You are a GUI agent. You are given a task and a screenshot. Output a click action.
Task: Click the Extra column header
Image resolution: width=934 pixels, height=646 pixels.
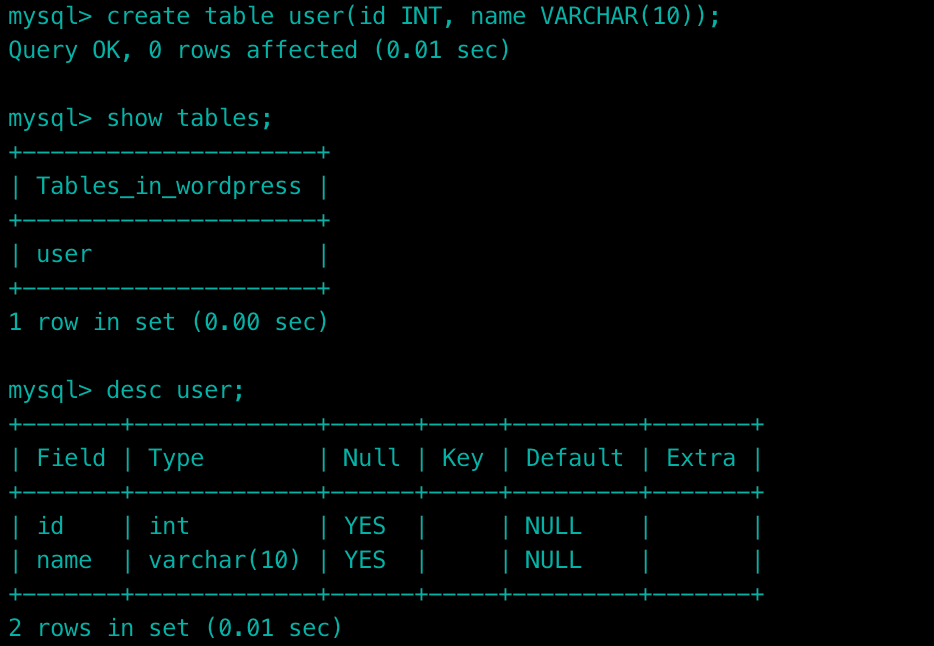click(700, 458)
